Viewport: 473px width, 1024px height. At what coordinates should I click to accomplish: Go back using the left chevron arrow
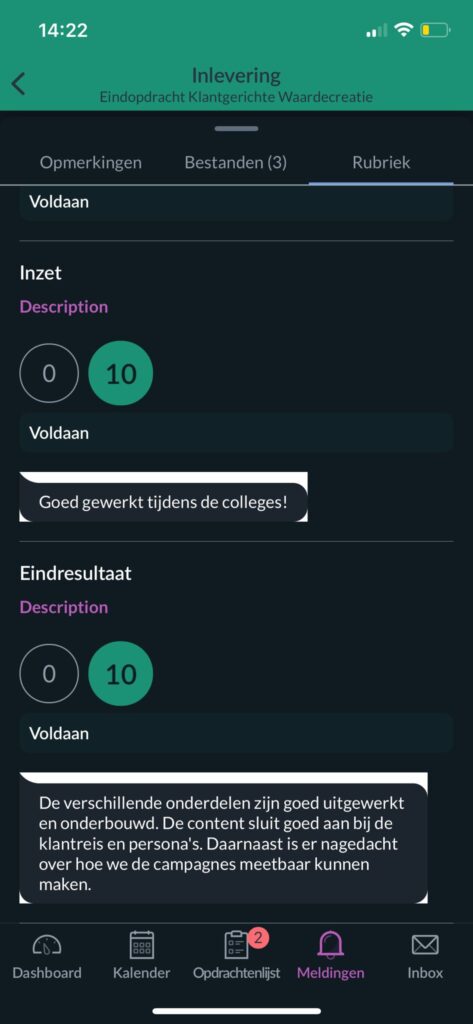pos(19,84)
